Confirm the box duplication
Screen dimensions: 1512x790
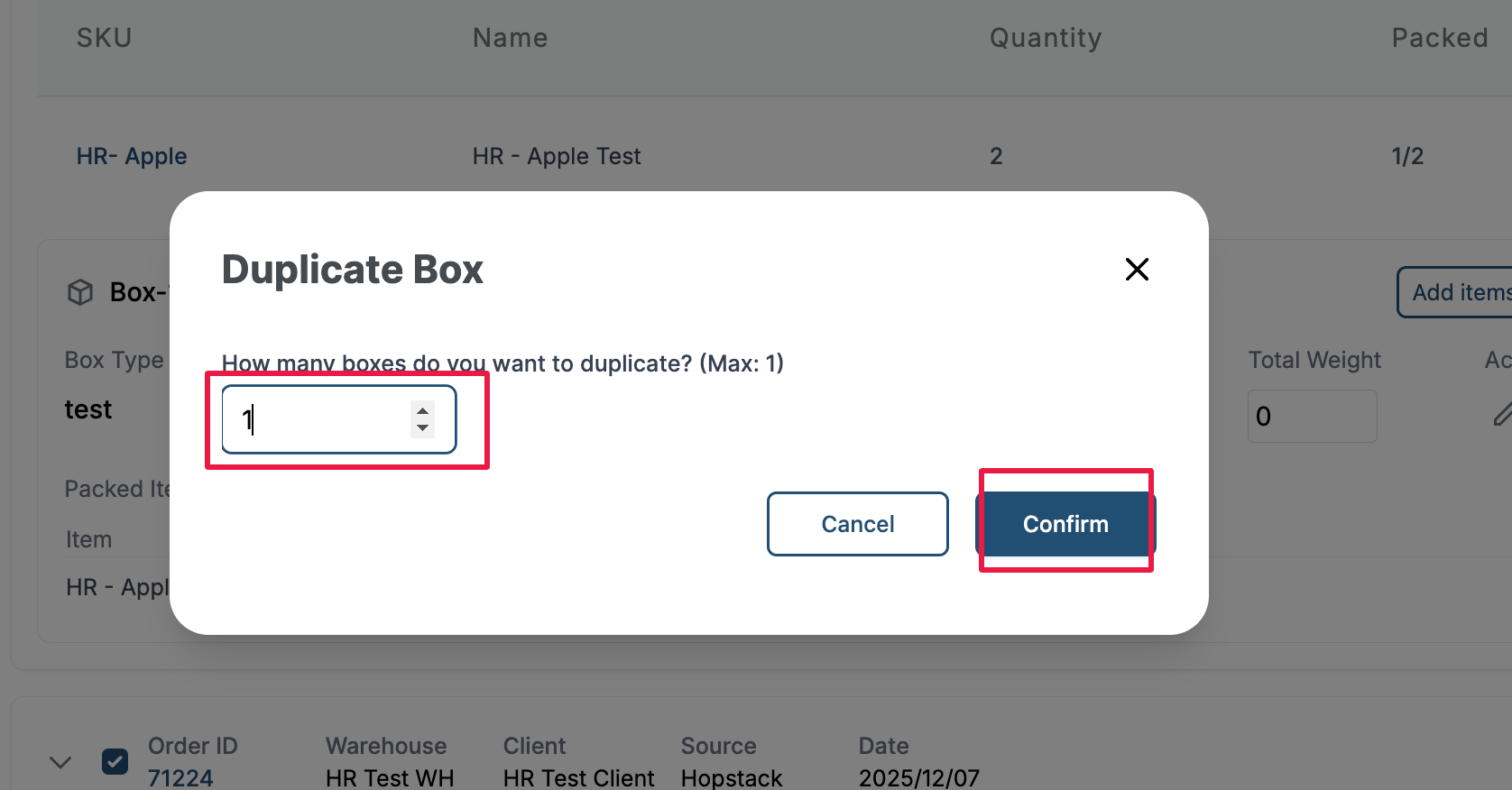(1065, 524)
